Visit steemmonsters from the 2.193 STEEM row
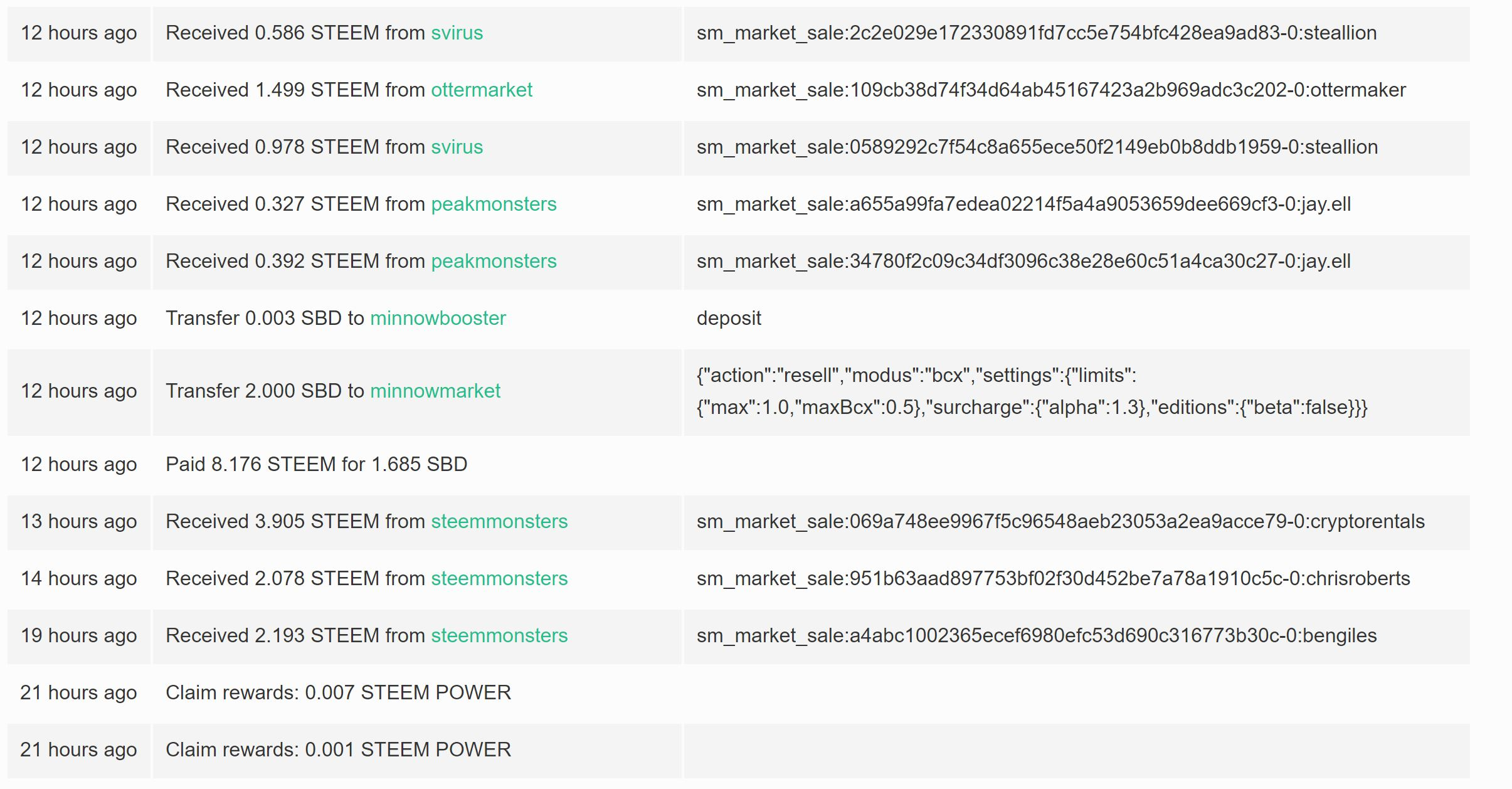Viewport: 1512px width, 789px height. (x=499, y=635)
